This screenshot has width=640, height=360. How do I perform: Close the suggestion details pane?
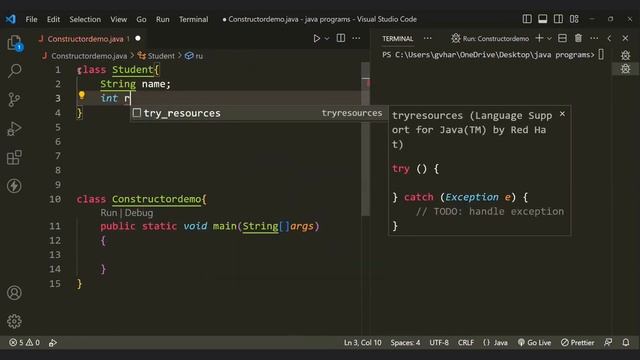tap(562, 114)
